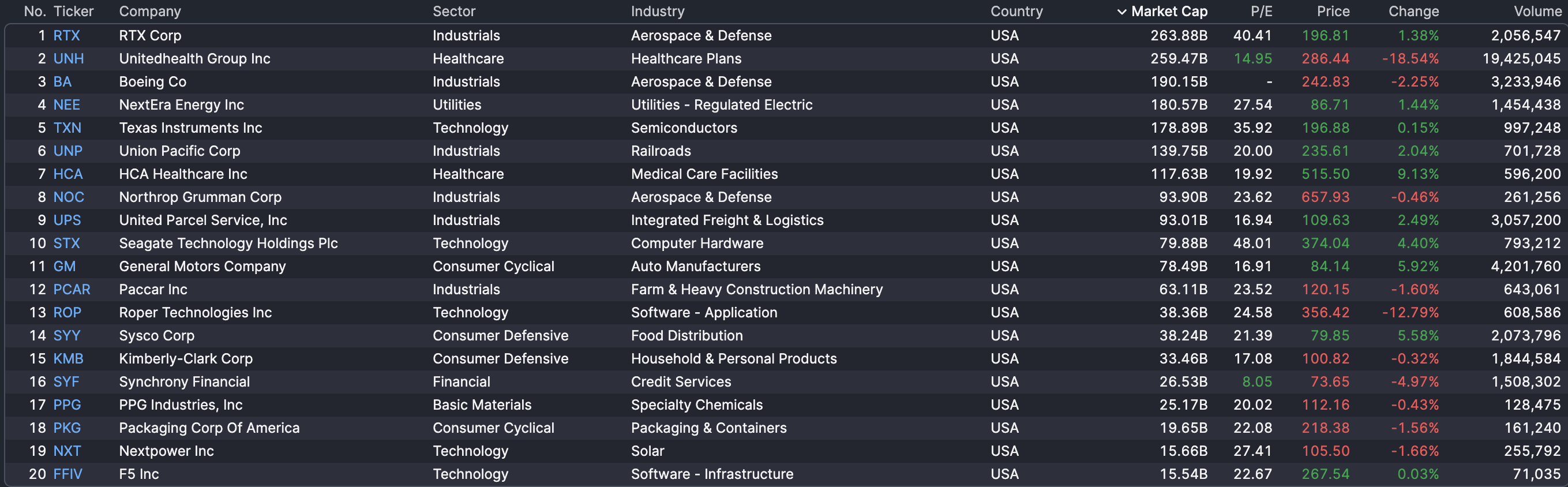This screenshot has width=1568, height=487.
Task: Sort by Country column header
Action: tap(1016, 12)
